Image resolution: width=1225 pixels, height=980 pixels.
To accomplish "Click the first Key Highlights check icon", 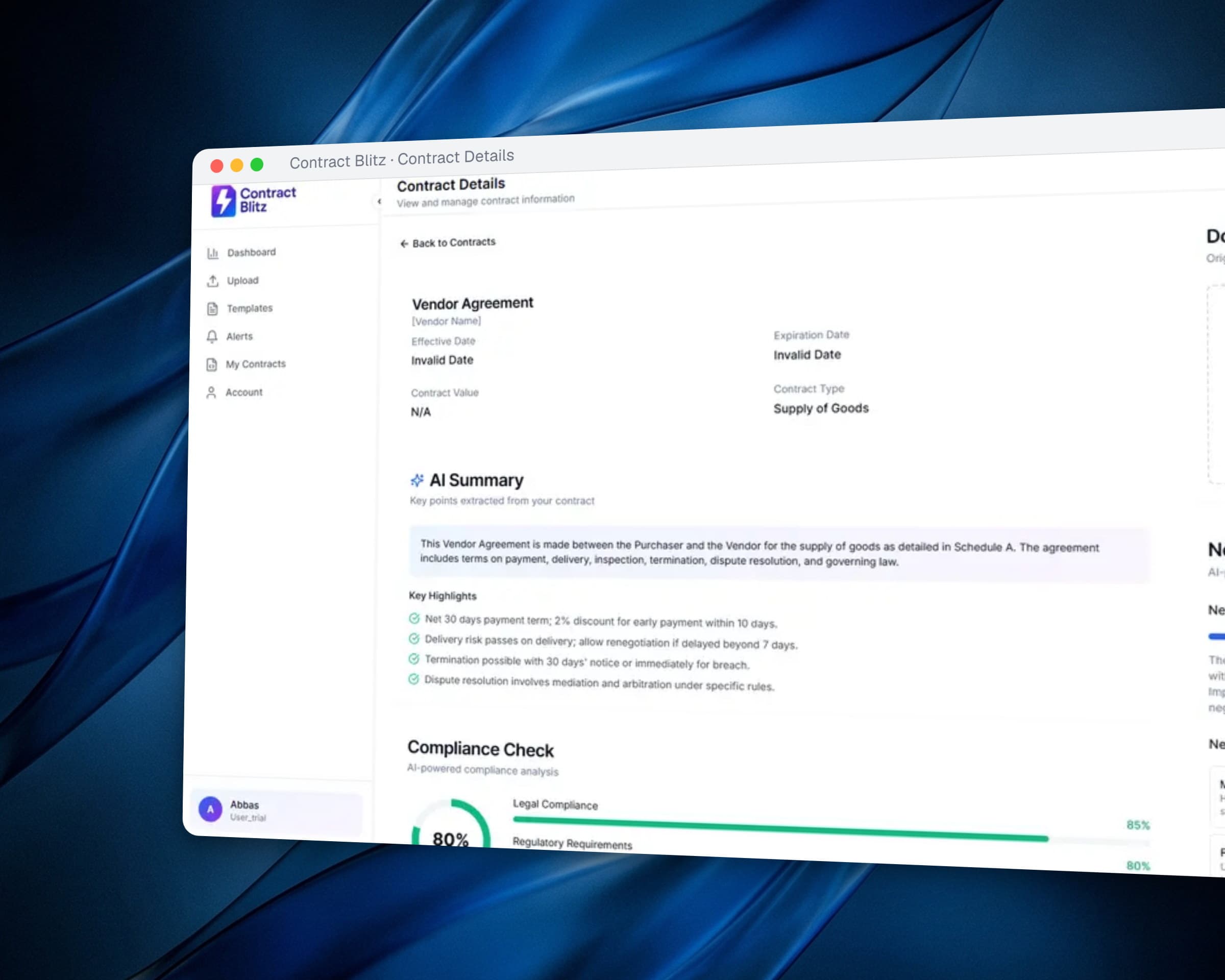I will (414, 619).
